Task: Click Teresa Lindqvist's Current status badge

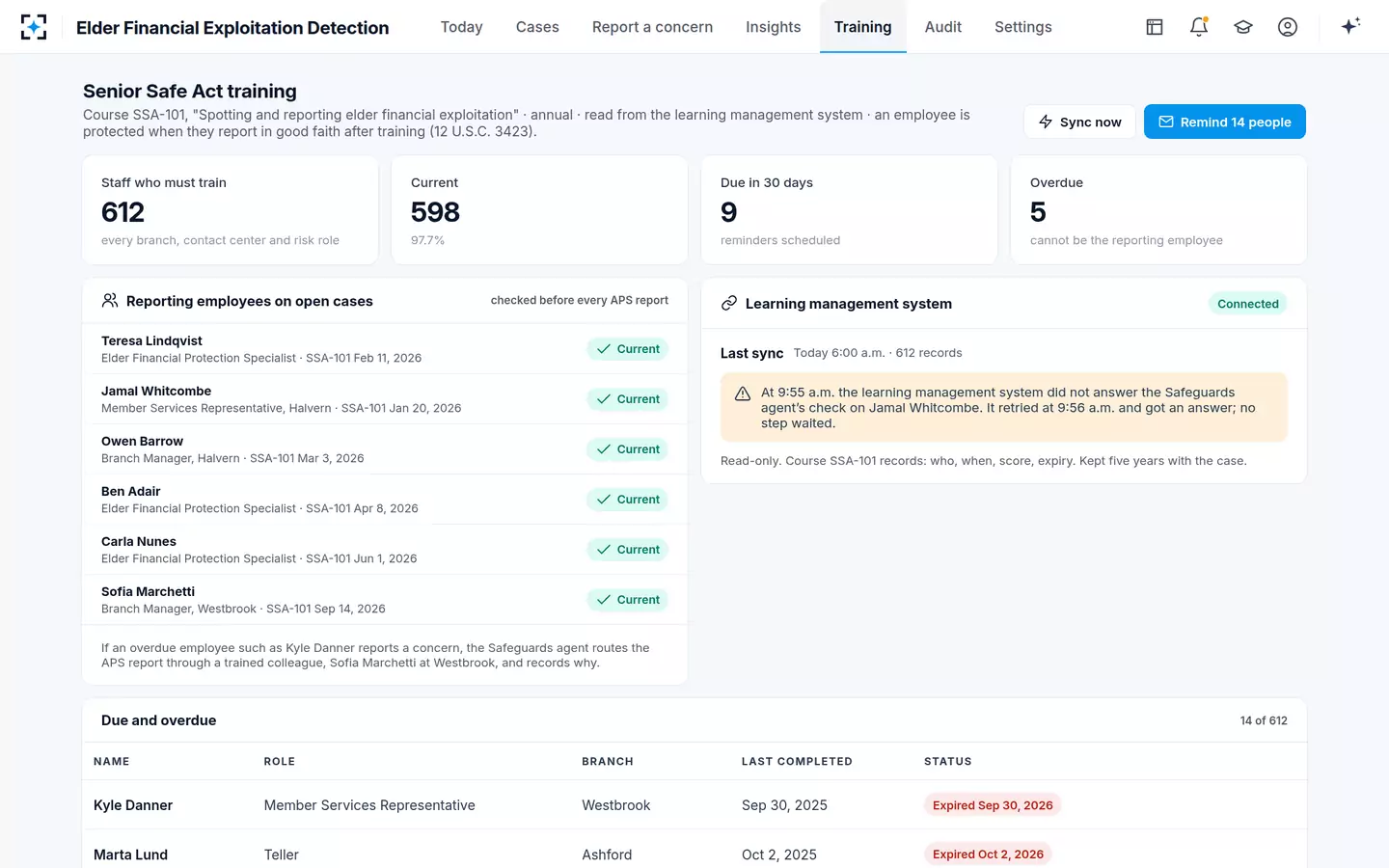Action: 628,349
